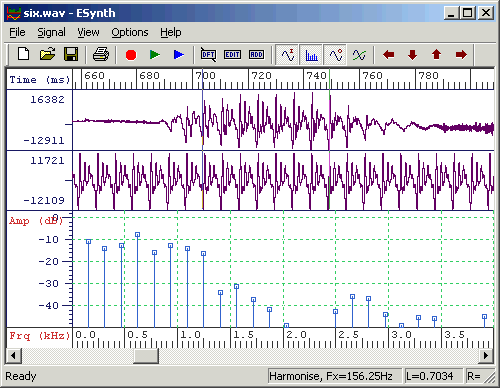Toggle the spectrum bars display

[x=311, y=54]
